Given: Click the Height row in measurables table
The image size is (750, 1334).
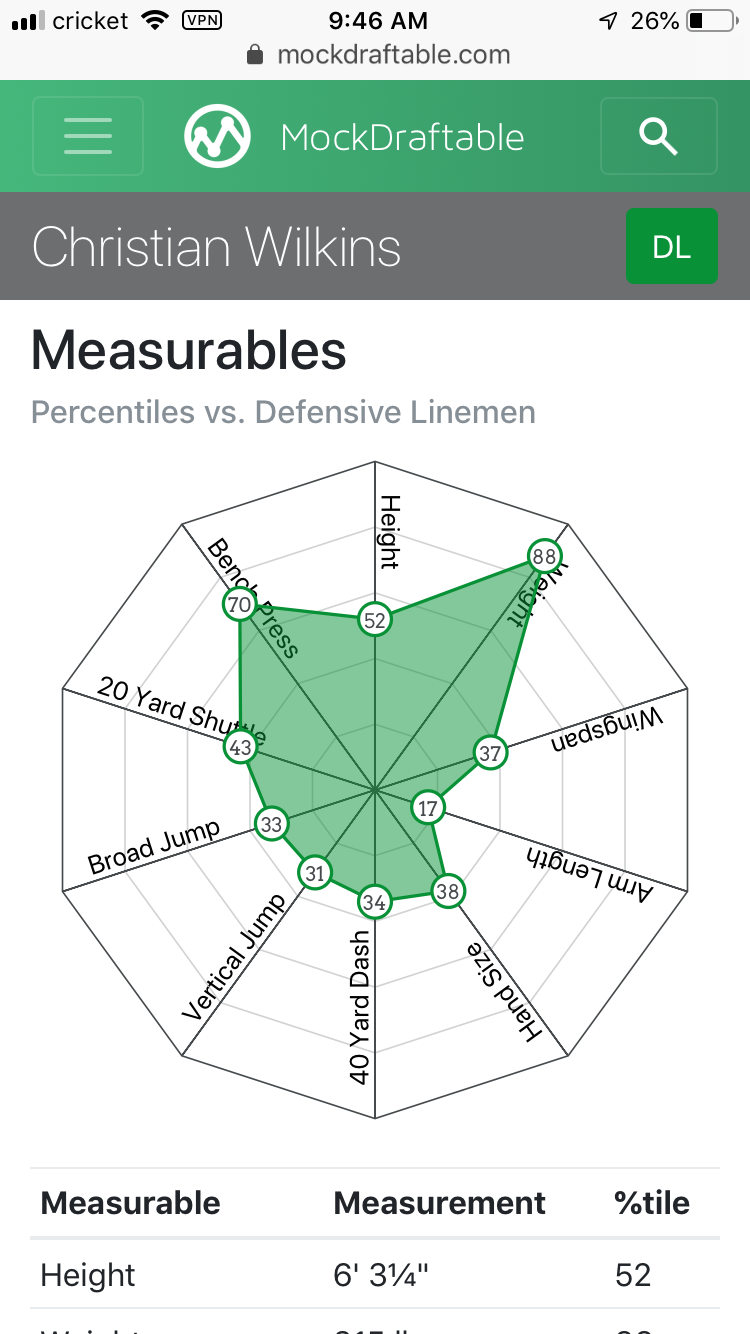Looking at the screenshot, I should click(375, 1275).
